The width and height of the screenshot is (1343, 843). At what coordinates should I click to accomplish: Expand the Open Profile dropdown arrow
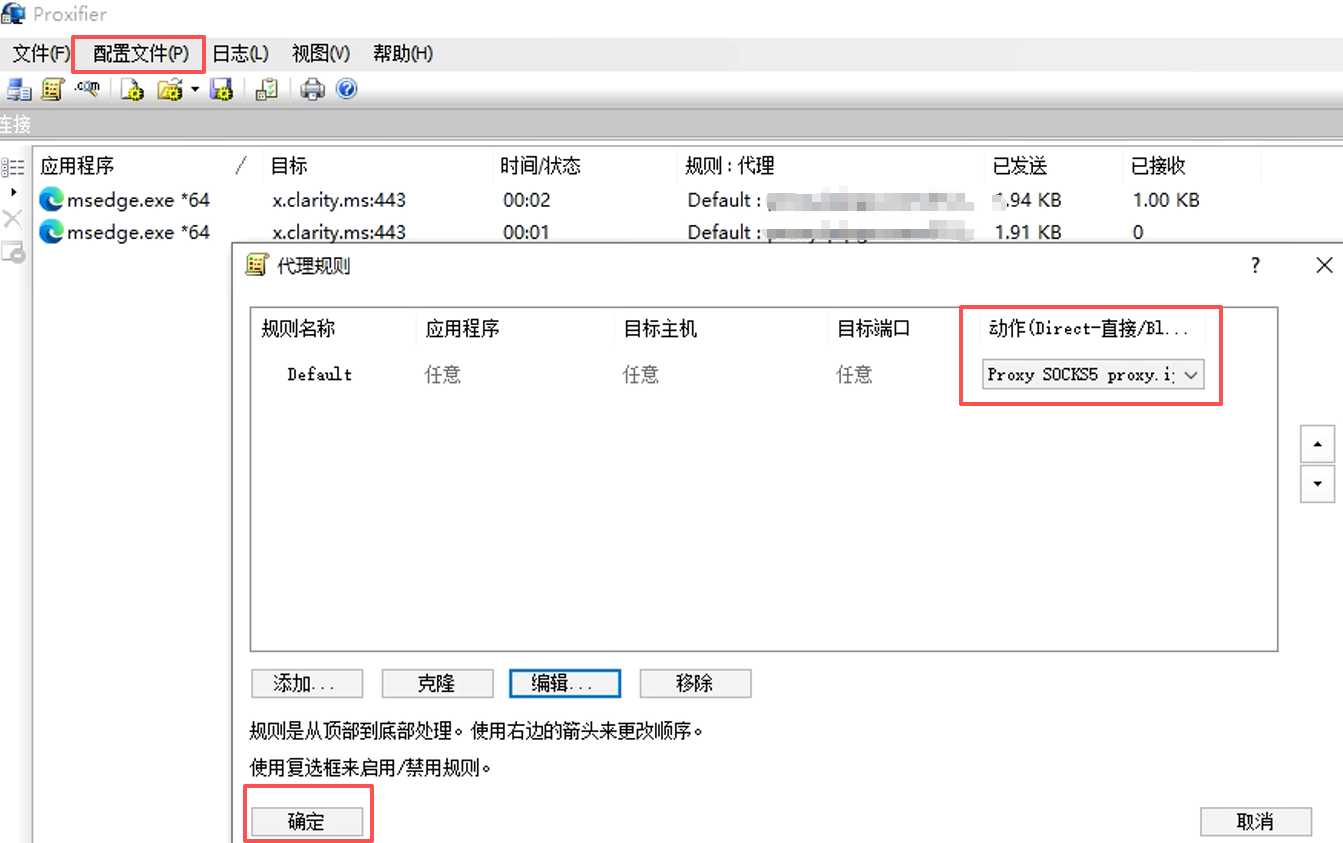click(x=195, y=90)
